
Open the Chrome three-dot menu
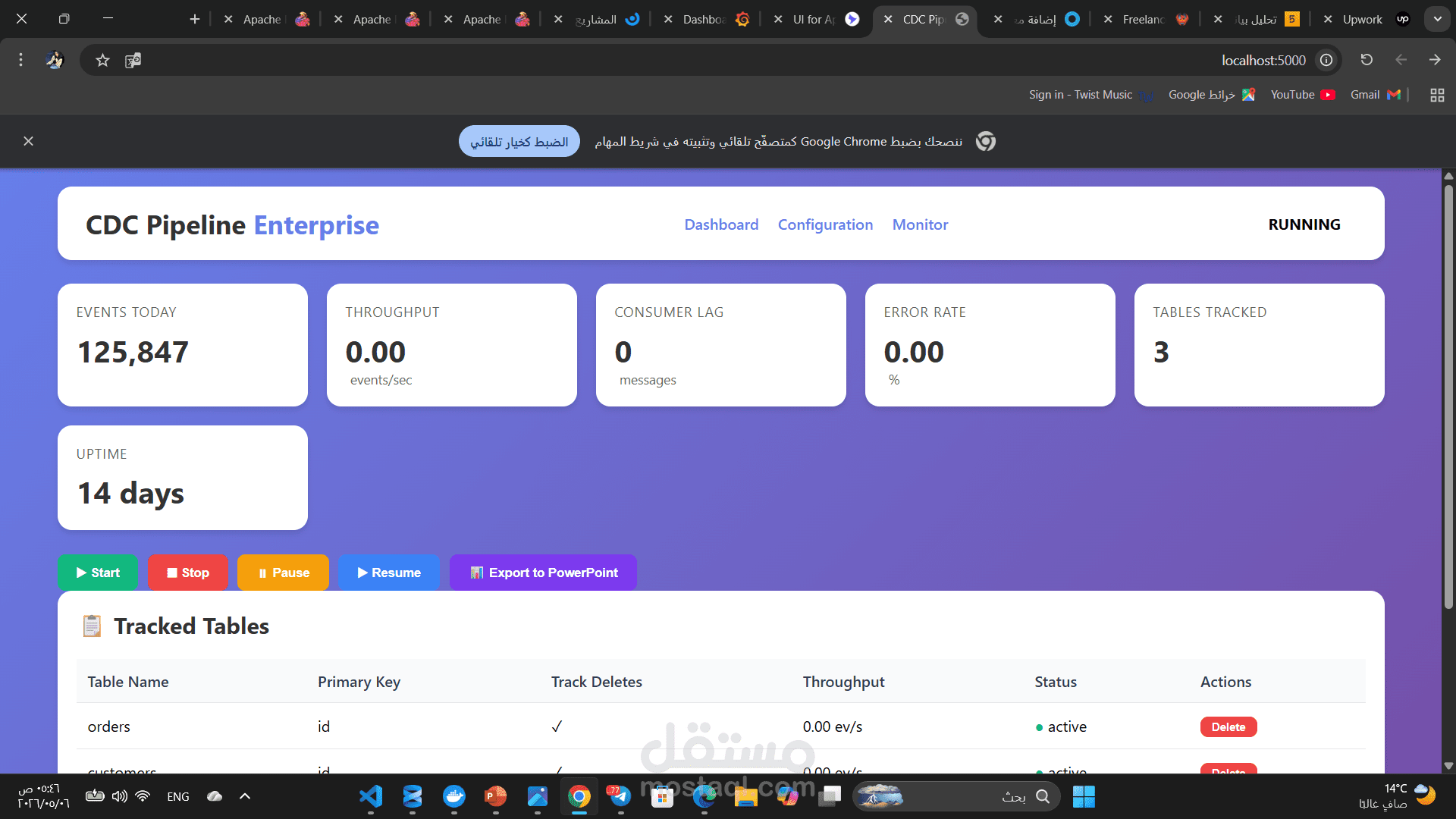pos(20,60)
